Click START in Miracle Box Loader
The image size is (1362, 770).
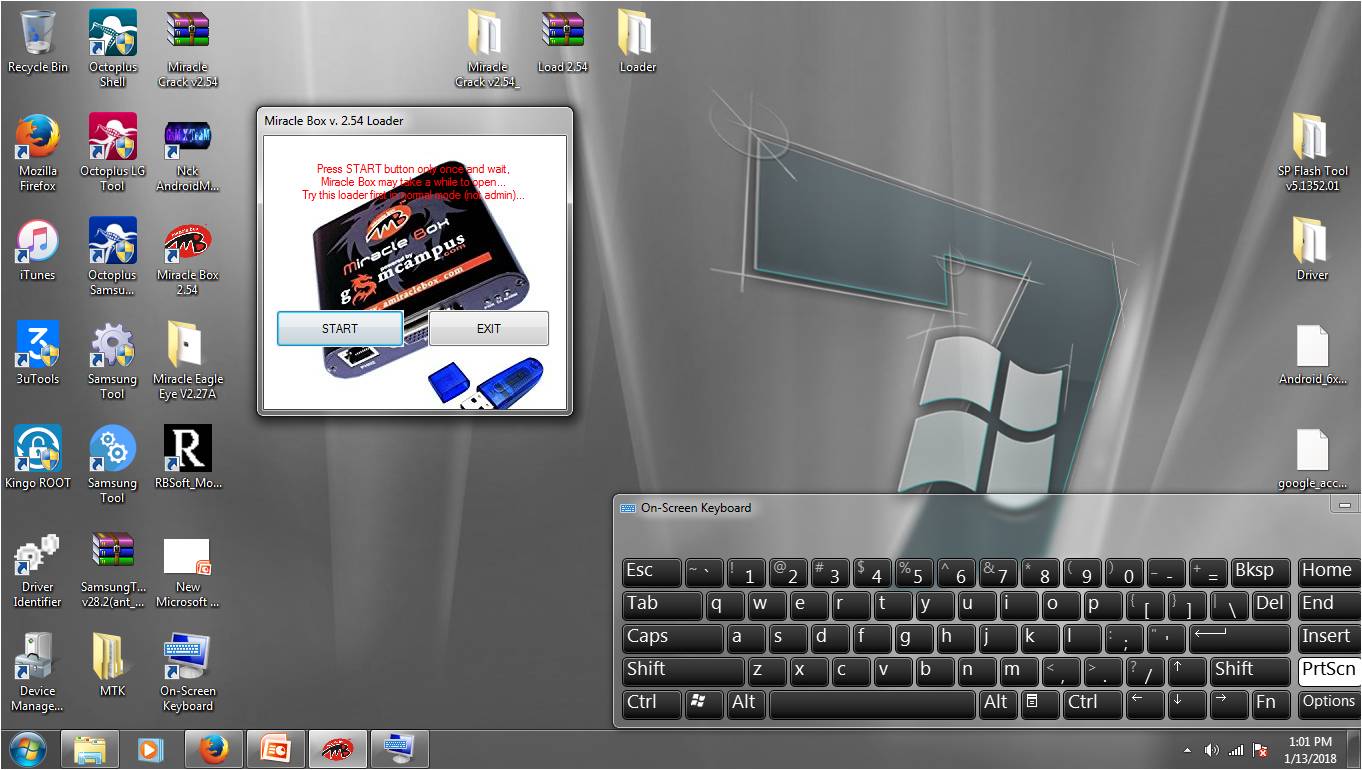pos(340,328)
